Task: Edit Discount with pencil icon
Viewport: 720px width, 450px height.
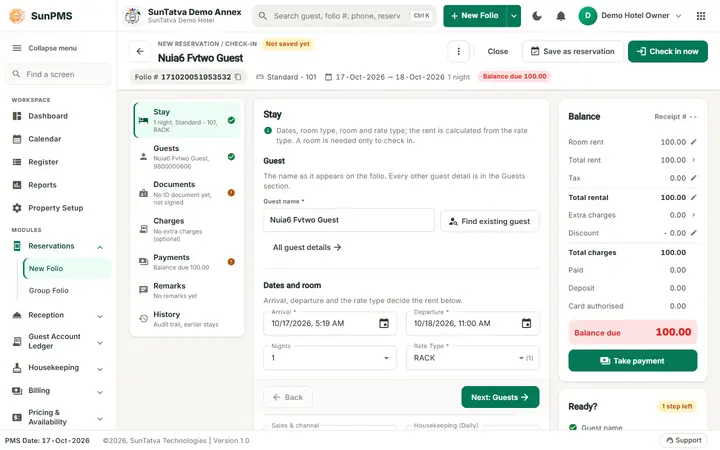Action: coord(693,233)
